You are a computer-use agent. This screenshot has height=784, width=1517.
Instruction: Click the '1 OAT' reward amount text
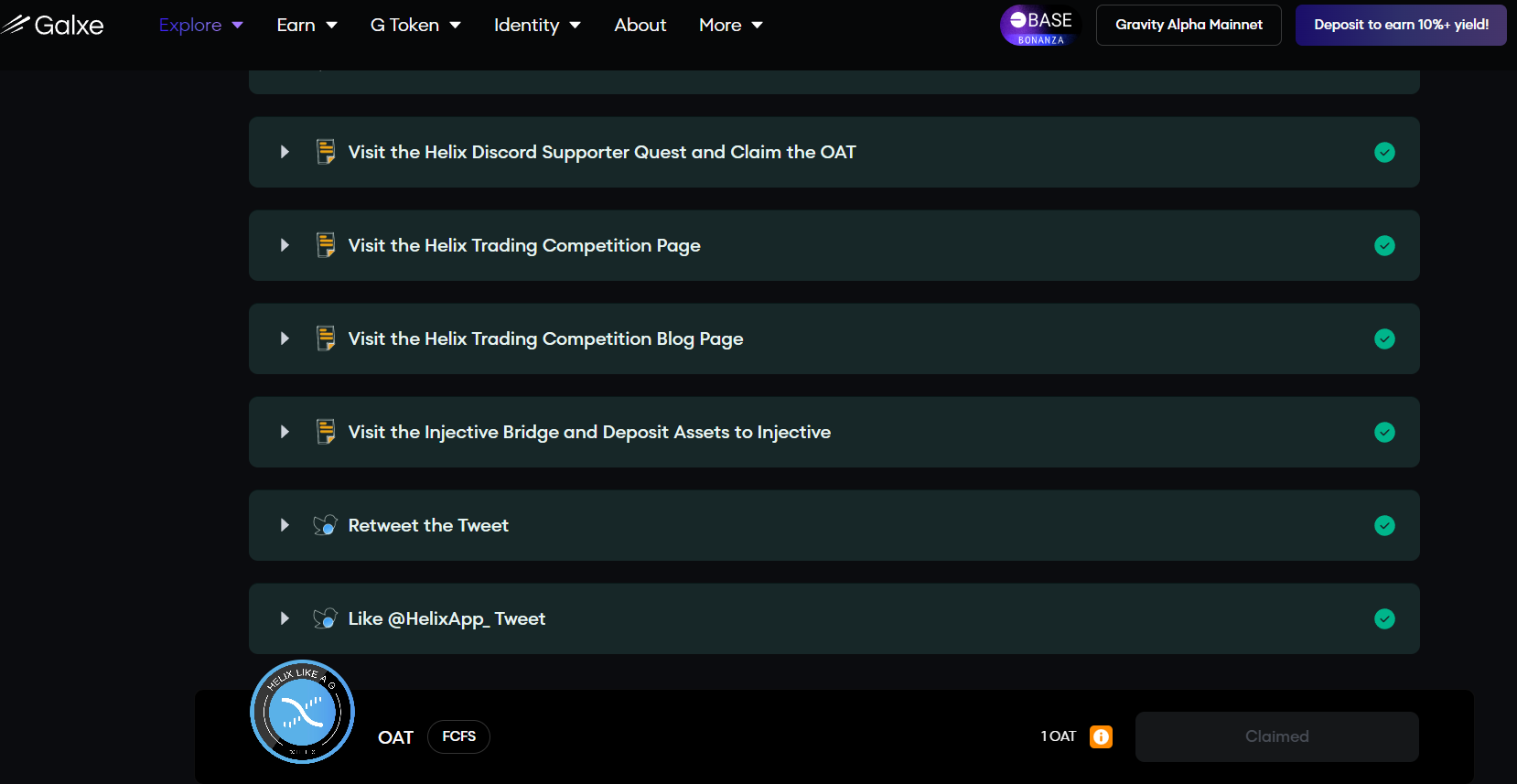(x=1059, y=736)
